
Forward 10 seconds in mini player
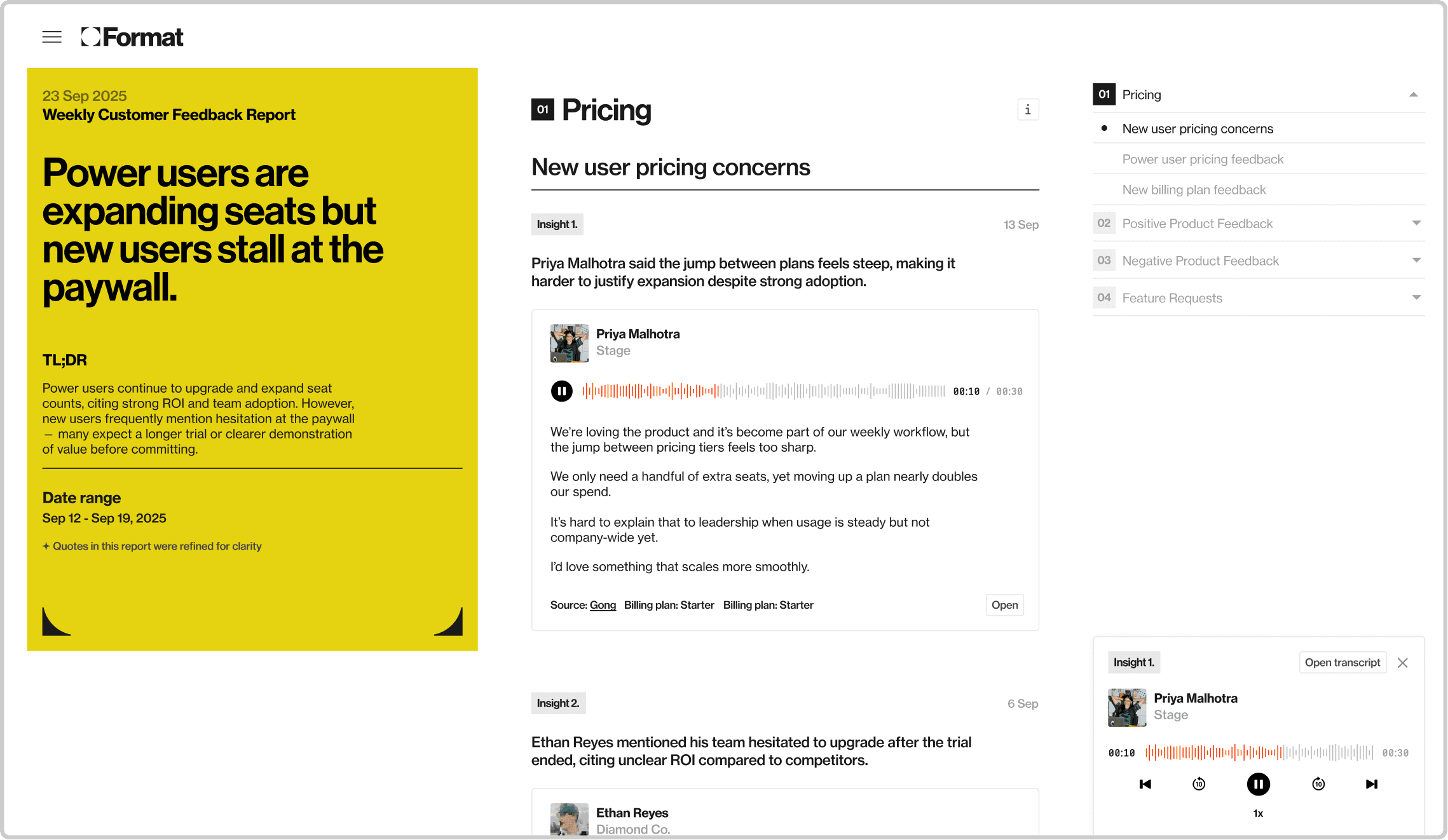pos(1318,784)
